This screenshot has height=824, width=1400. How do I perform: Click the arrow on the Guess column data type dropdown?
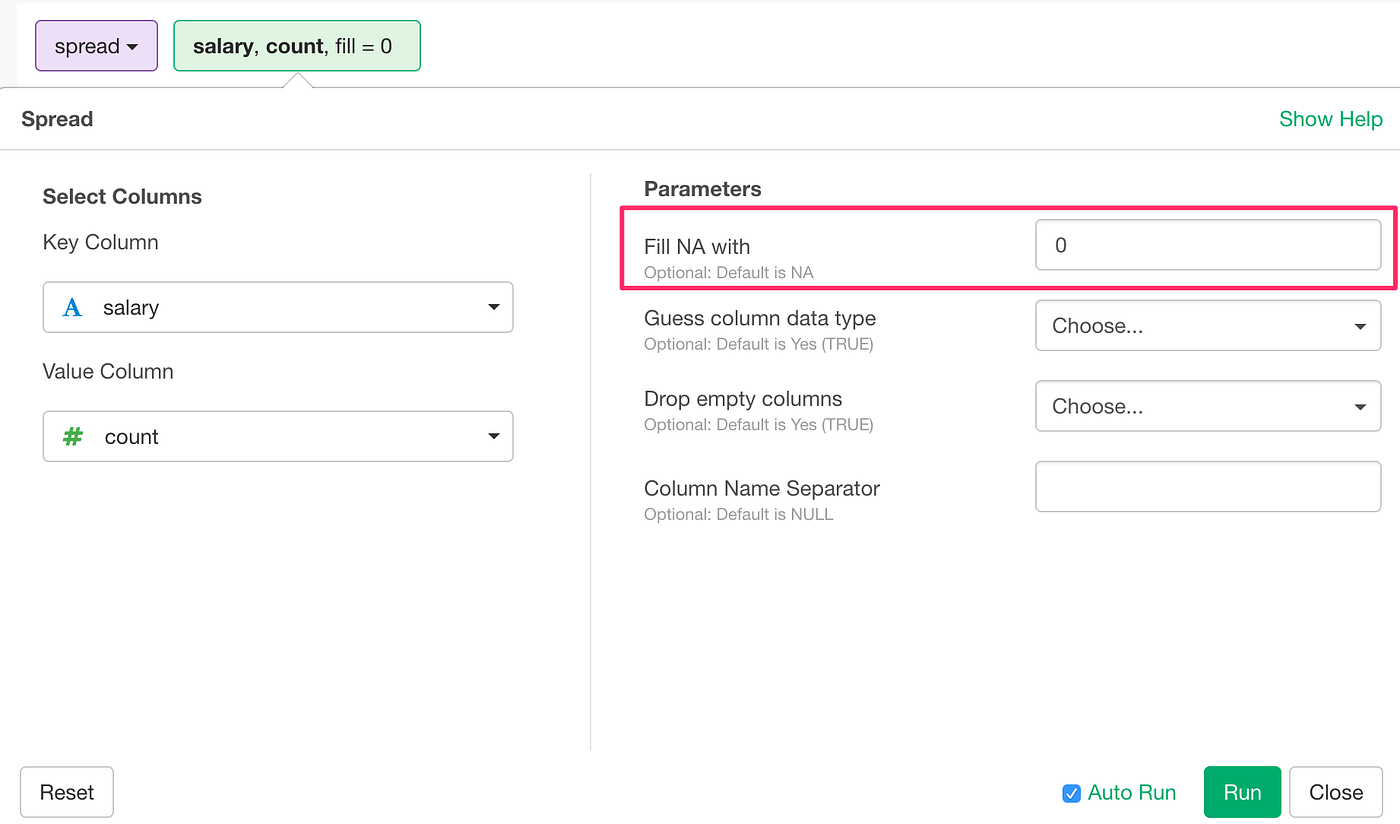[1360, 325]
